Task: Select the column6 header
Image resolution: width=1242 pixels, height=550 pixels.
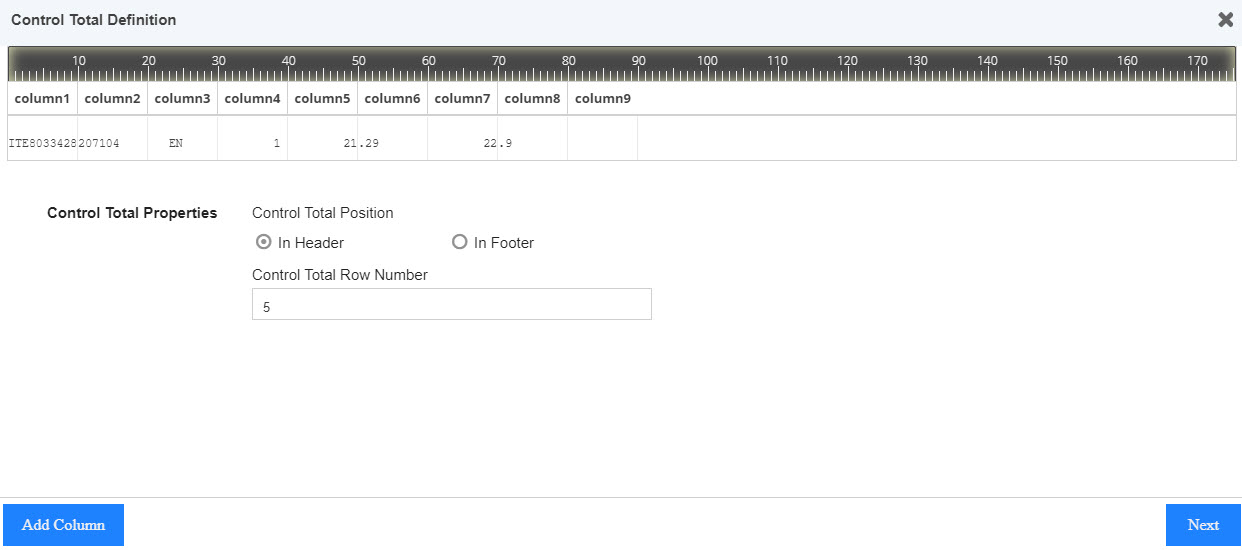Action: tap(392, 99)
